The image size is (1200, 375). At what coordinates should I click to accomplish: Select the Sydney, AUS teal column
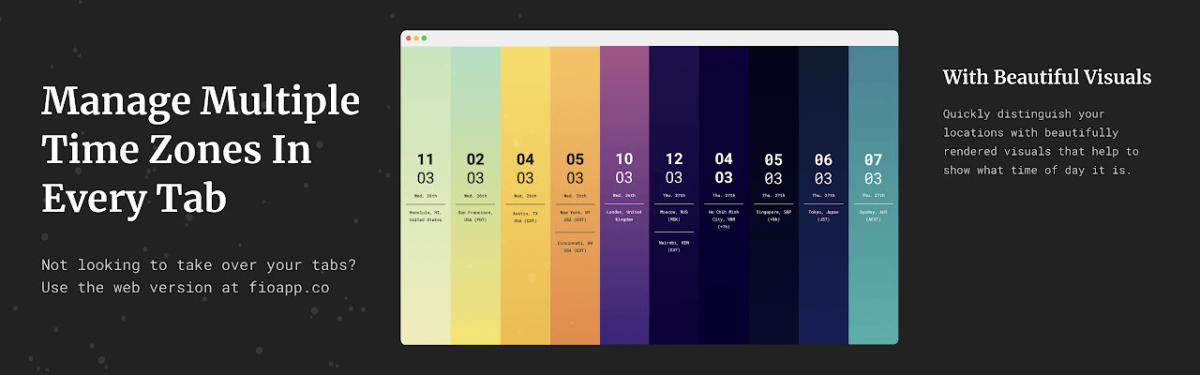point(873,195)
